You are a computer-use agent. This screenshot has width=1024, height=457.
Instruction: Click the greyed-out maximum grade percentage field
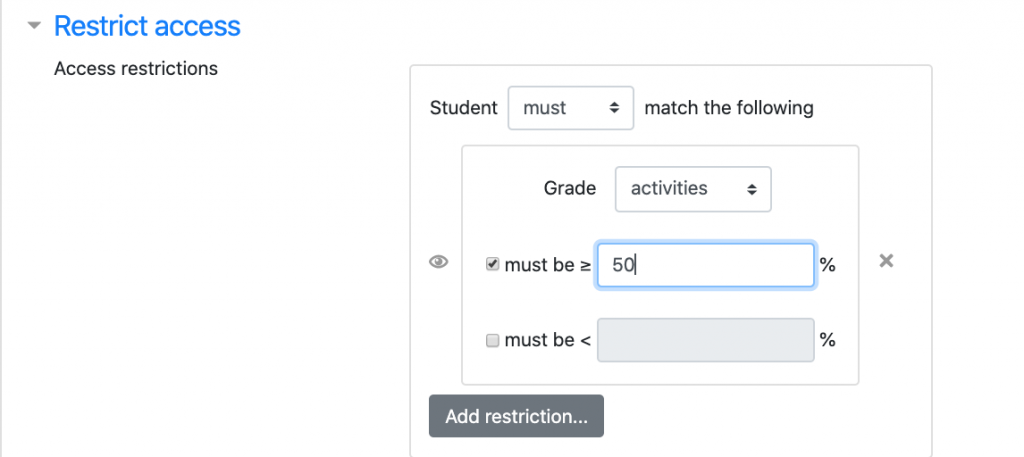(x=705, y=340)
